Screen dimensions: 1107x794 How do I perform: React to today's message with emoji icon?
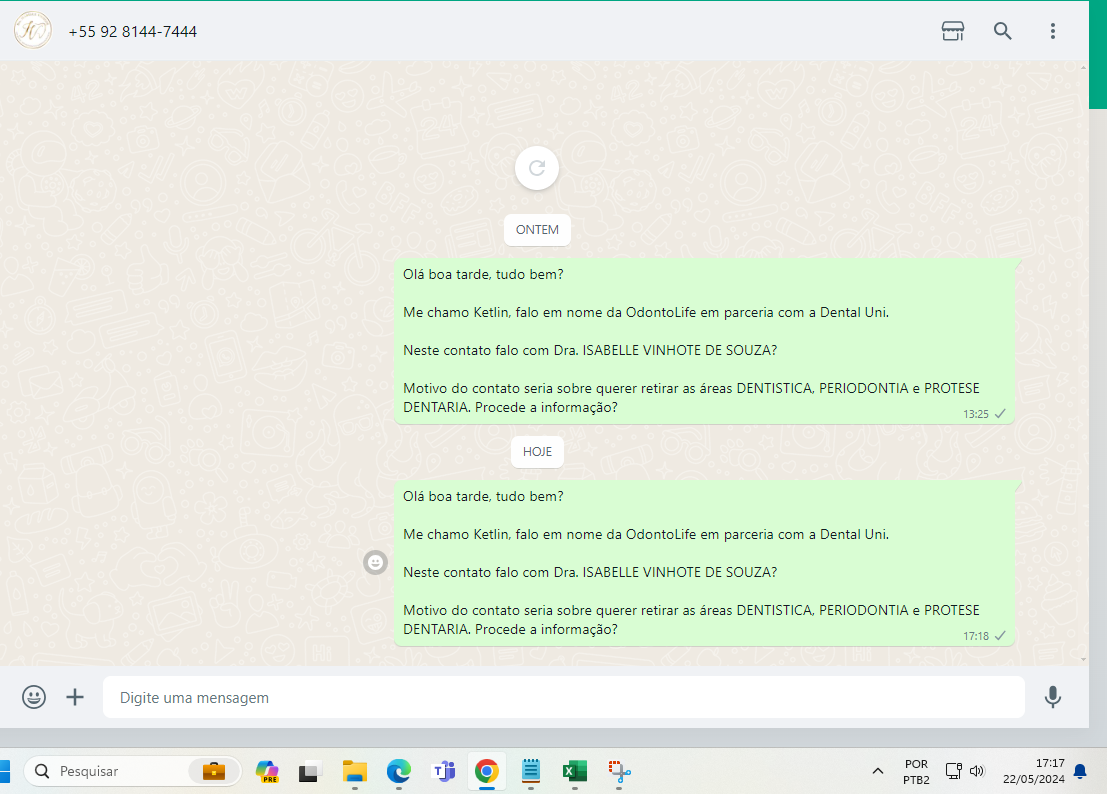(376, 563)
